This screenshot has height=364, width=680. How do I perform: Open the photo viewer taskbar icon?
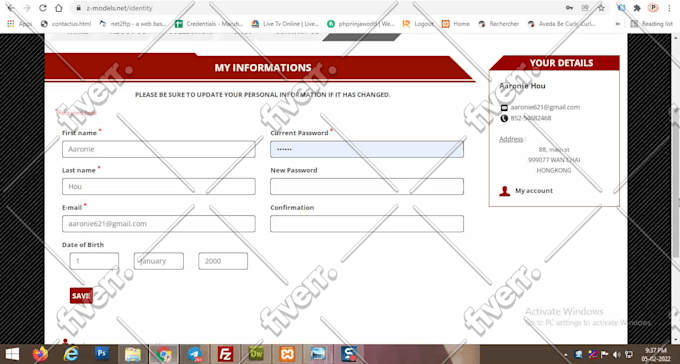pos(318,354)
